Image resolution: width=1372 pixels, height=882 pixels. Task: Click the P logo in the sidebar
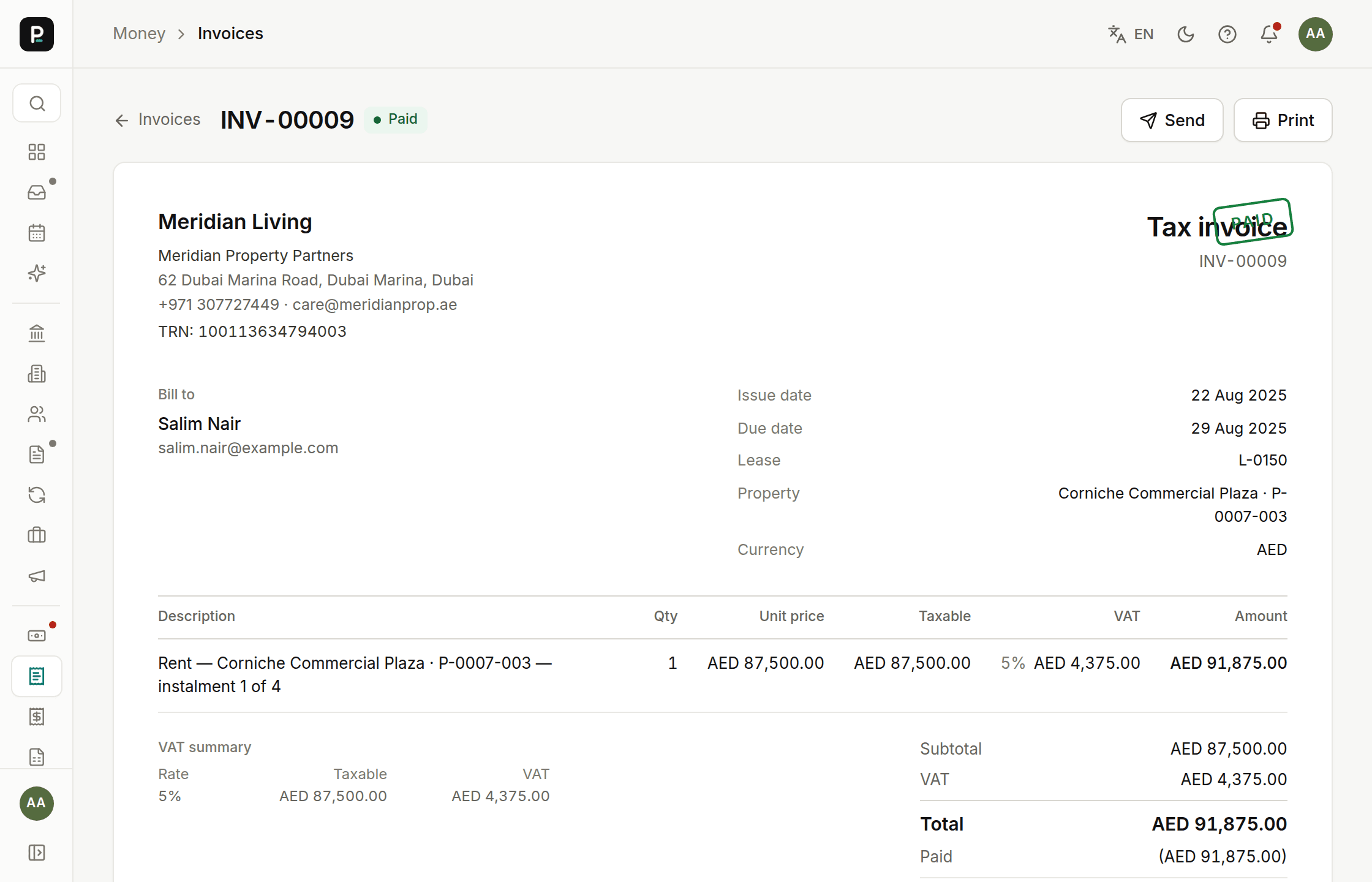tap(37, 34)
